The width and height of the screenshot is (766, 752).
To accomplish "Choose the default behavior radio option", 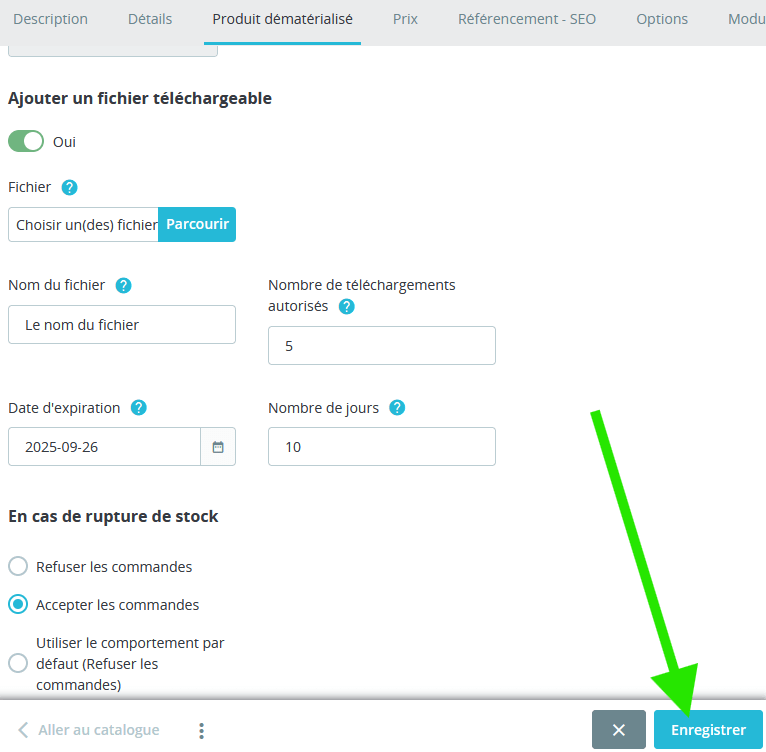I will (x=18, y=663).
